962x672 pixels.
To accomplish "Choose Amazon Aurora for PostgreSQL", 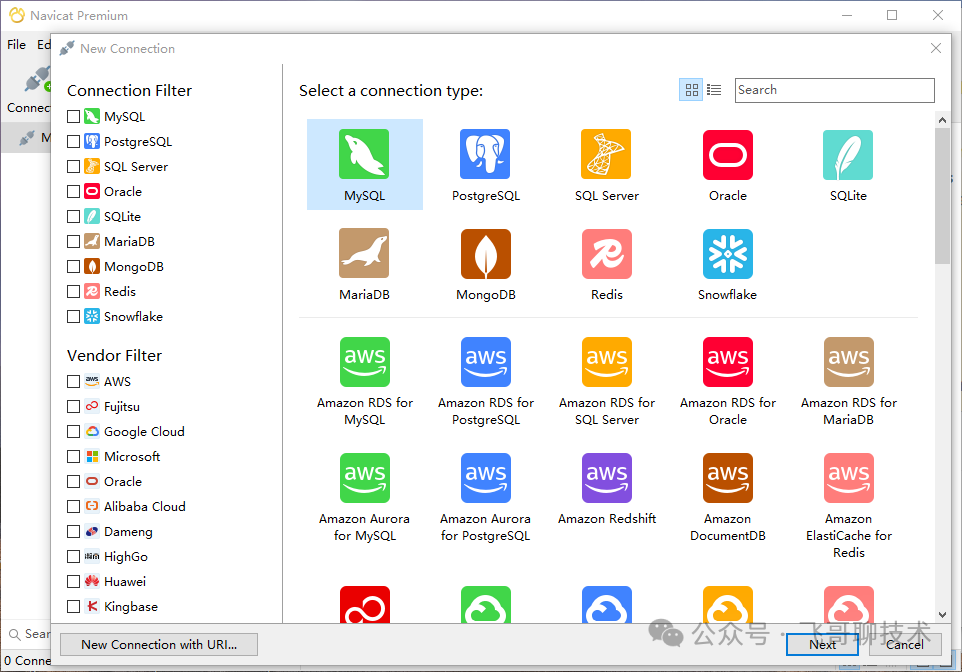I will tap(486, 478).
